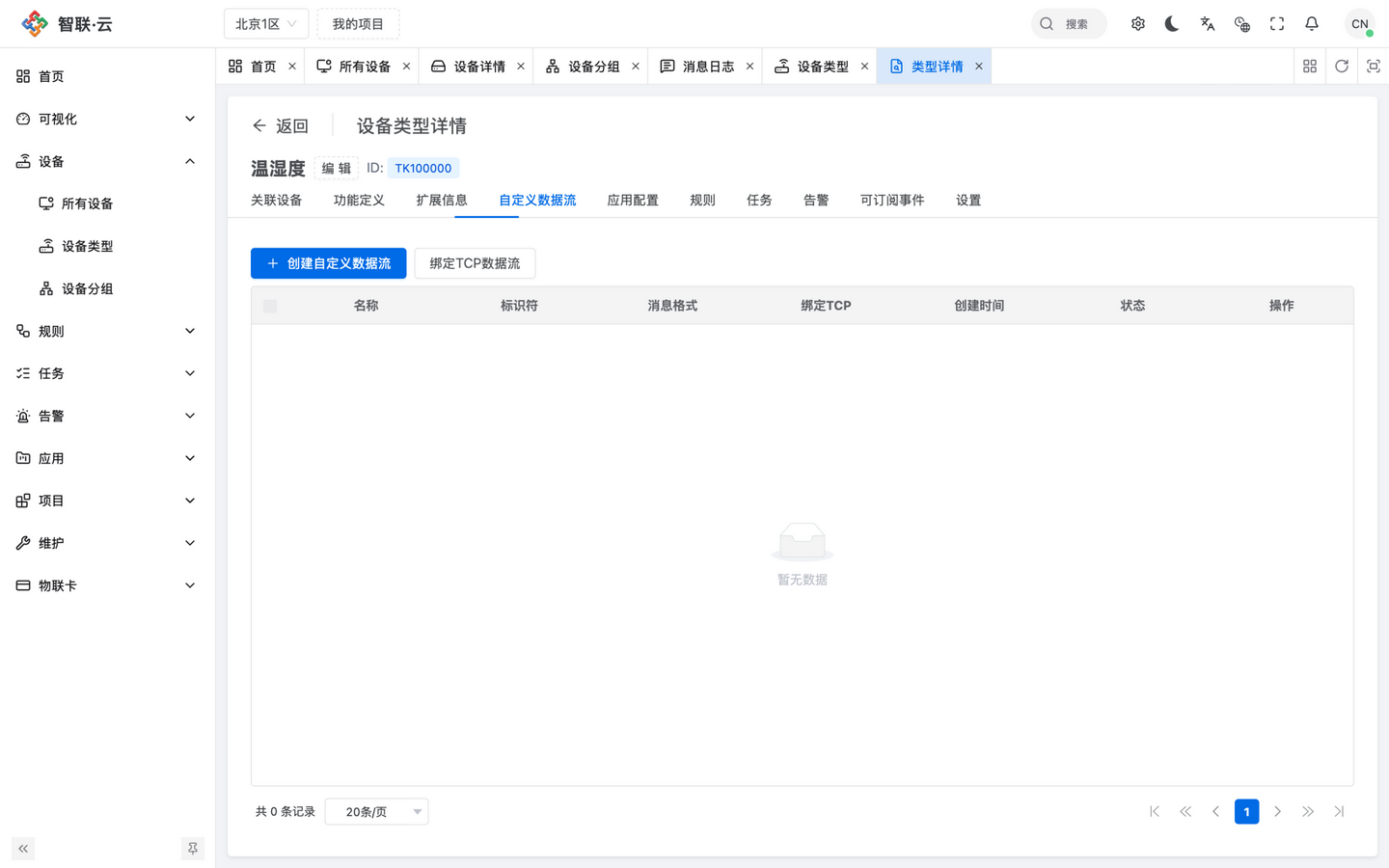Click the back arrow 返回
This screenshot has height=868, width=1389.
coord(280,126)
